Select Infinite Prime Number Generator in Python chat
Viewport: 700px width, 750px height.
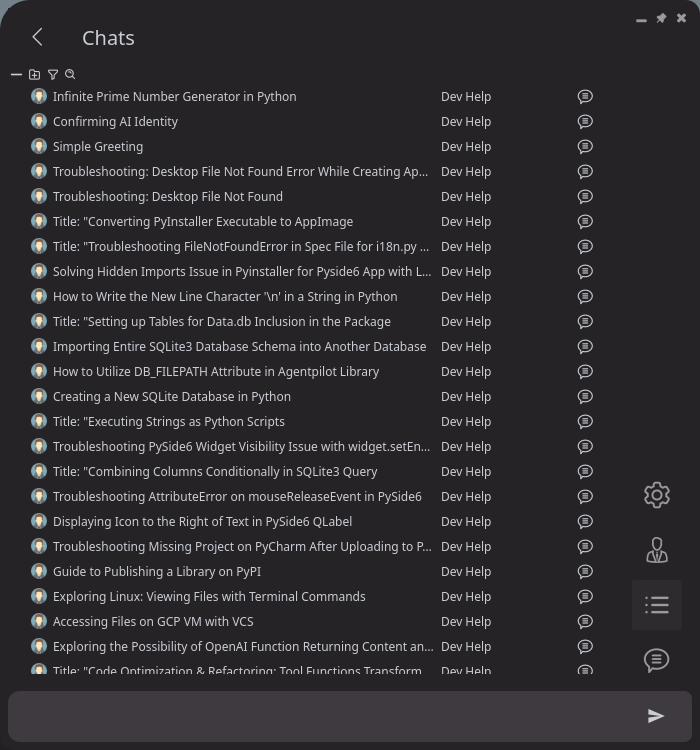click(174, 97)
